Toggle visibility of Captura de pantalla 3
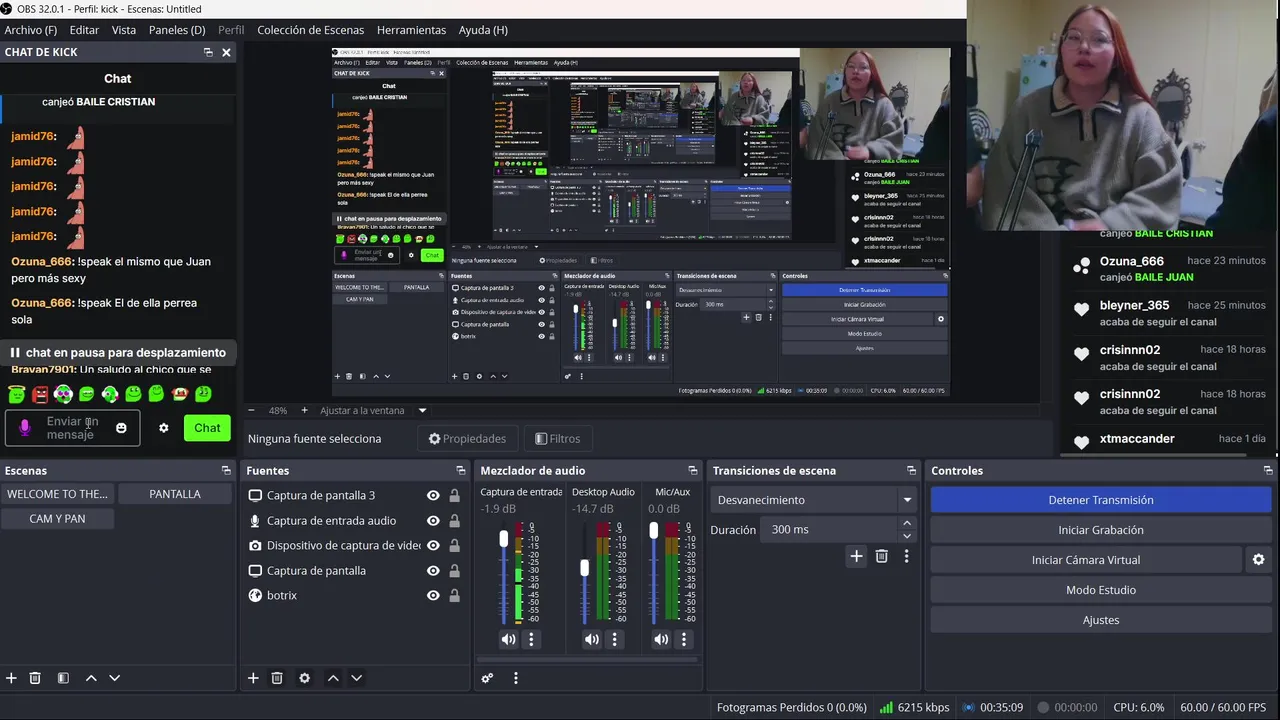1280x720 pixels. coord(433,495)
